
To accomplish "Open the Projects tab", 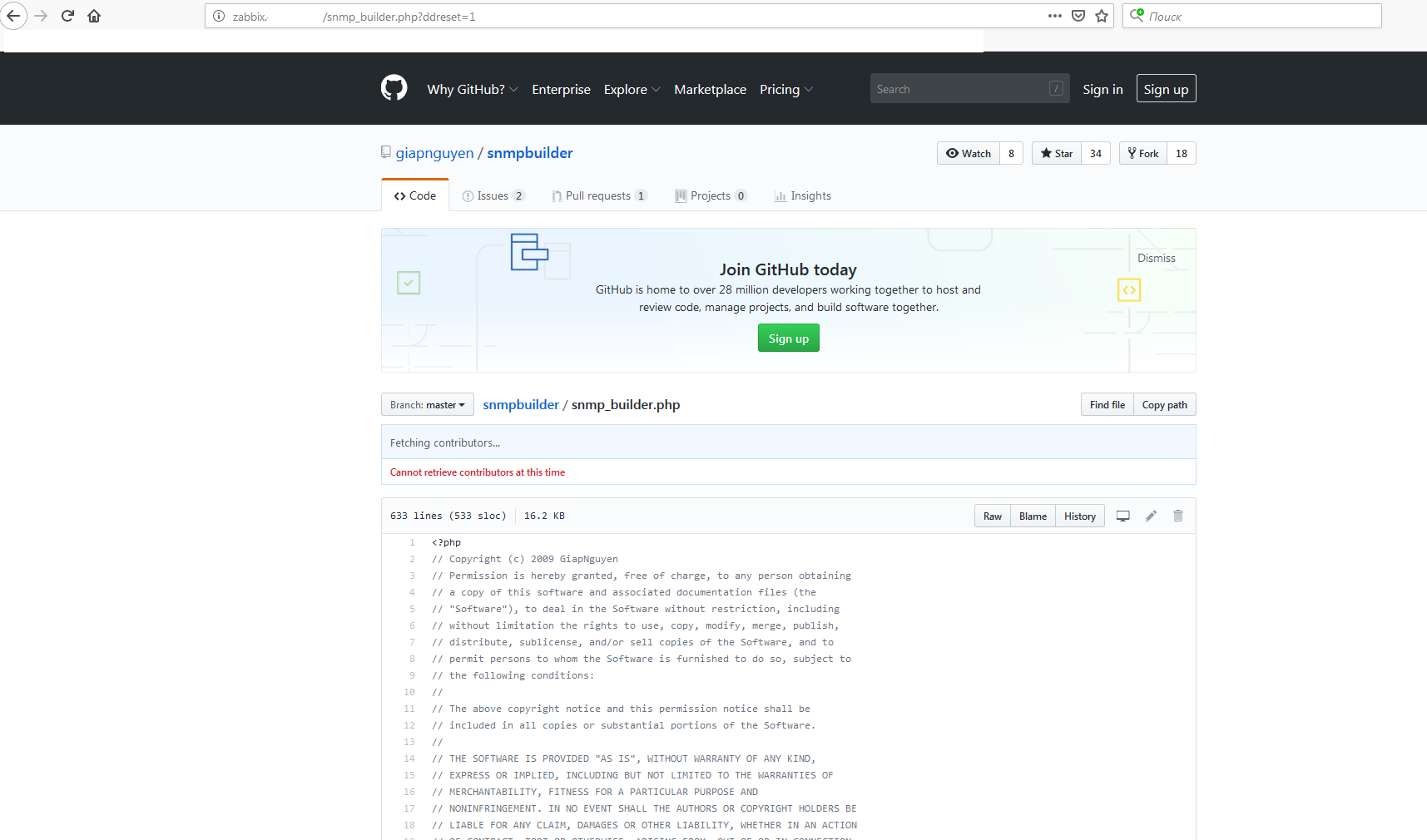I will coord(711,195).
